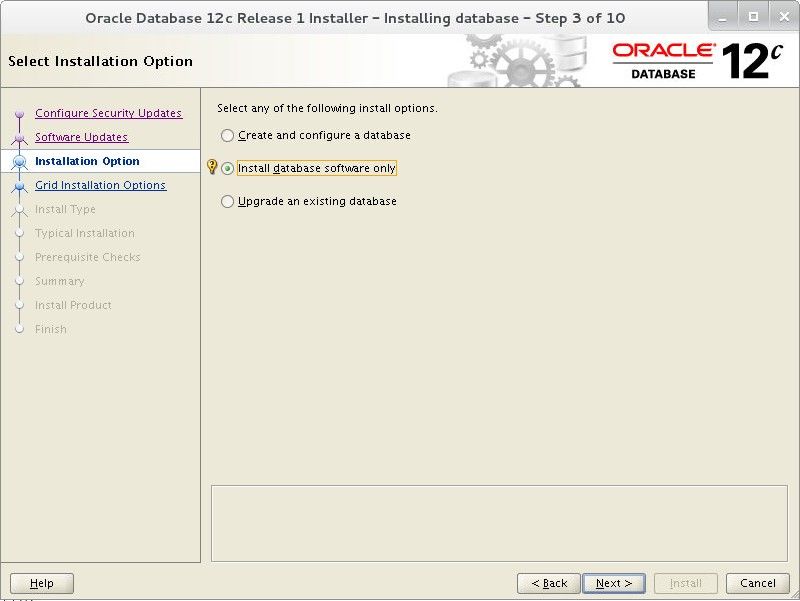
Task: Go to Software Updates step link
Action: click(x=81, y=137)
